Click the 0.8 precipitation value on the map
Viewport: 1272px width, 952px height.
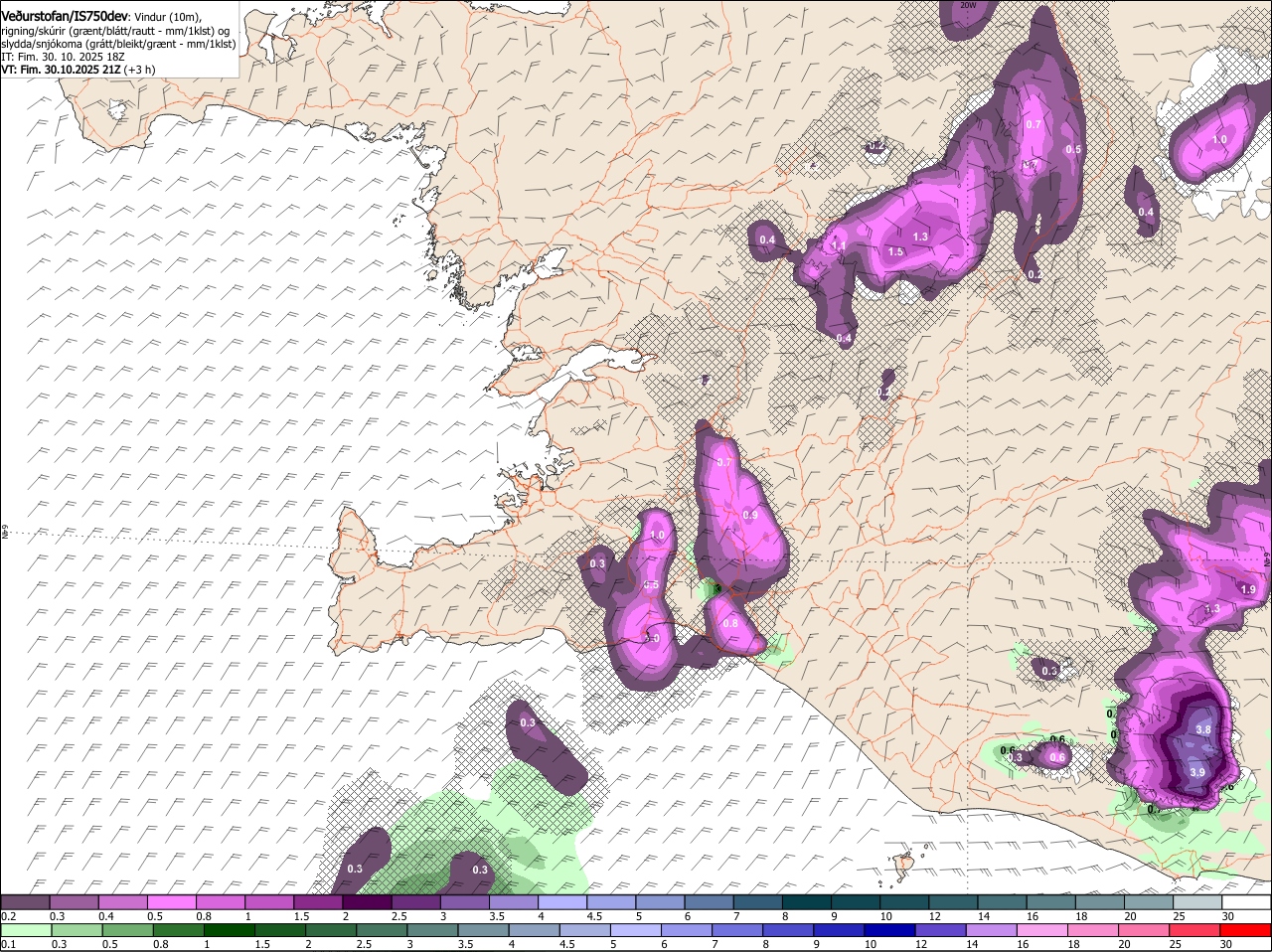coord(730,623)
